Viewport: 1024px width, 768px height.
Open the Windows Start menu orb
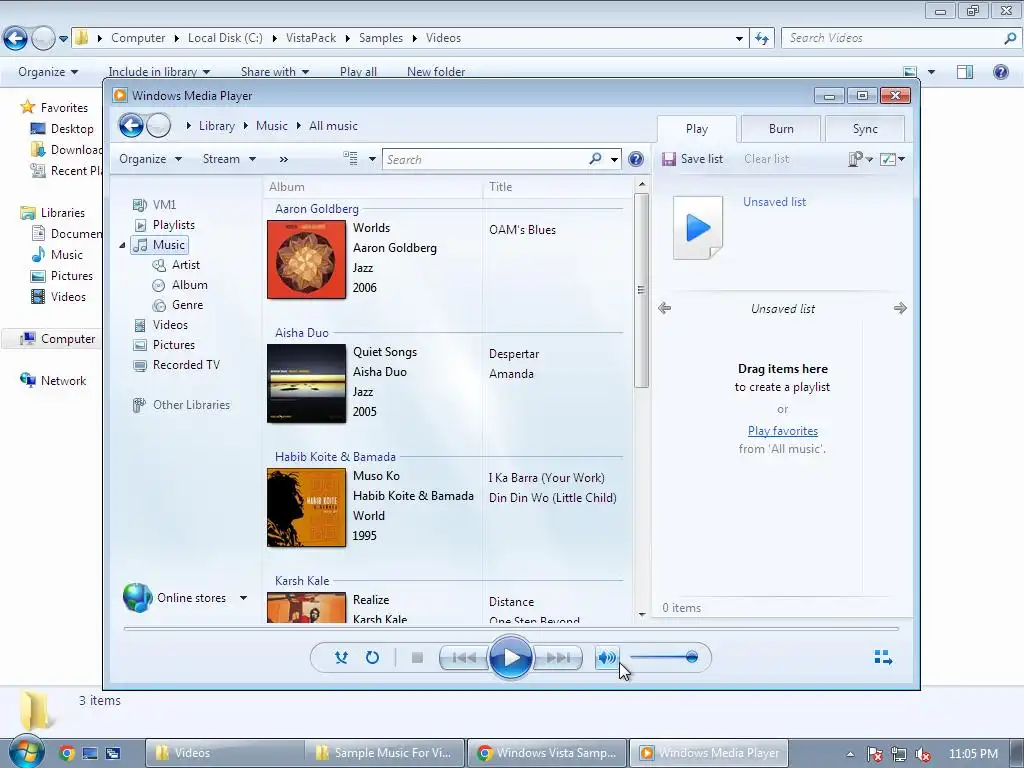(x=26, y=752)
